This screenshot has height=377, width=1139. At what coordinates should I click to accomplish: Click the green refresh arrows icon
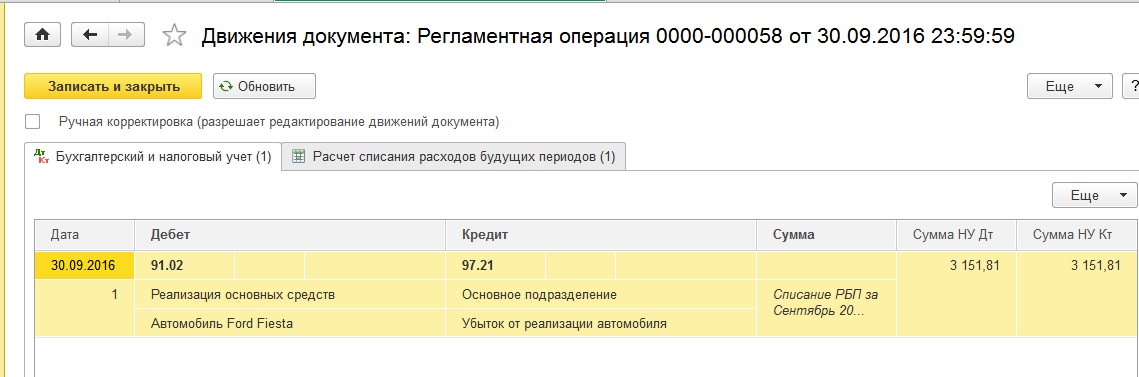(226, 86)
